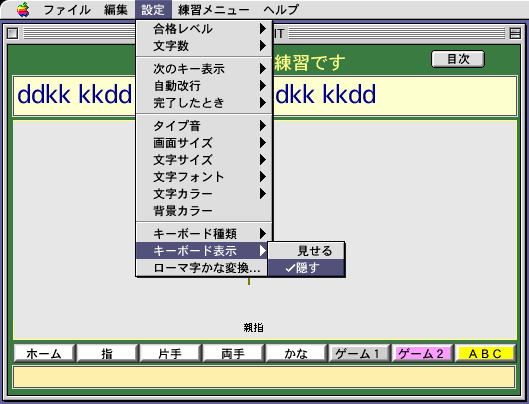Select the checked 隠す option
529x404 pixels.
pos(306,268)
